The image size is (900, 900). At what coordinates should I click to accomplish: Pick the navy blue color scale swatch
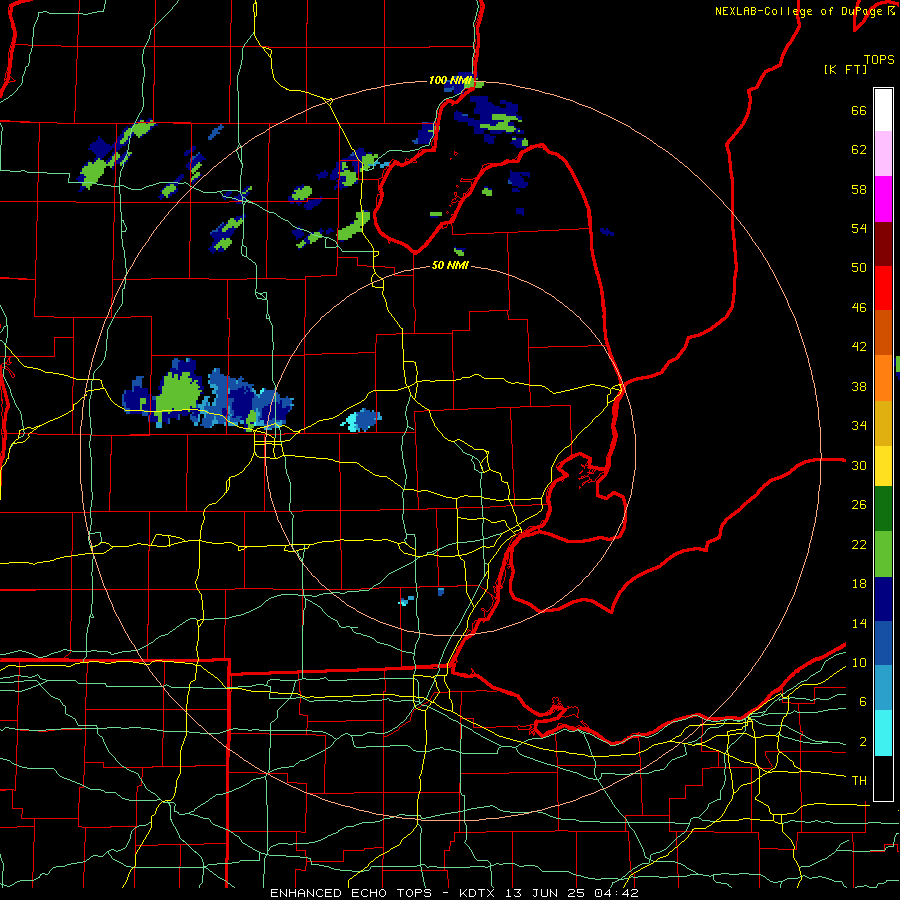coord(883,599)
